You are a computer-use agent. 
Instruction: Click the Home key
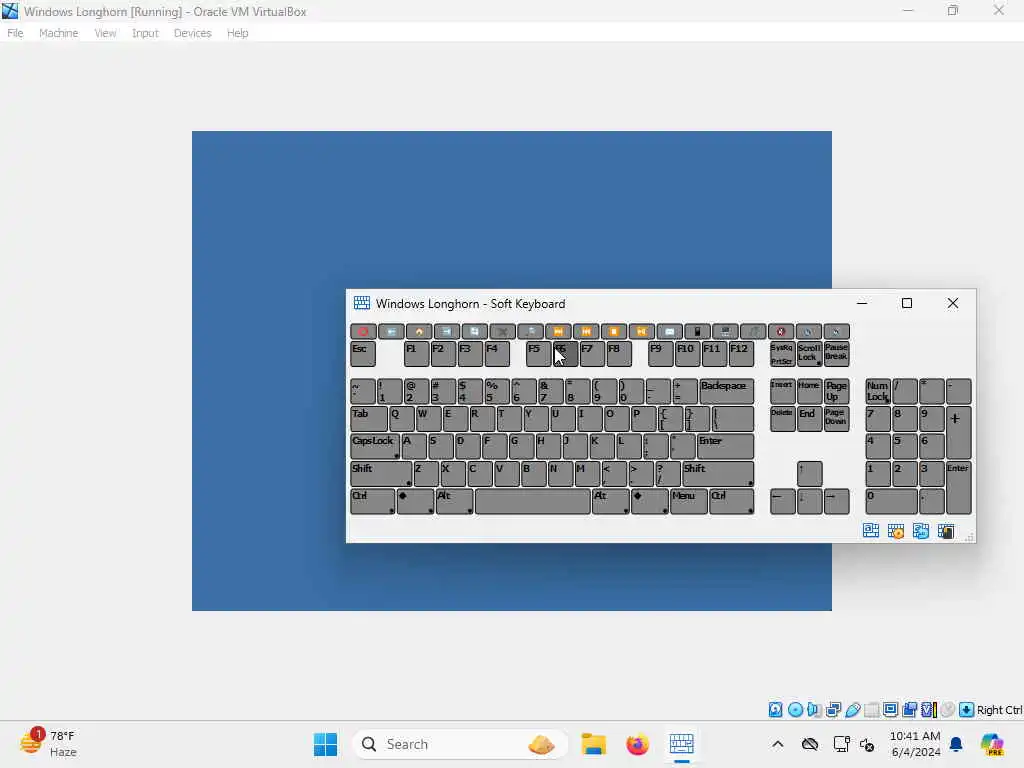(x=809, y=391)
